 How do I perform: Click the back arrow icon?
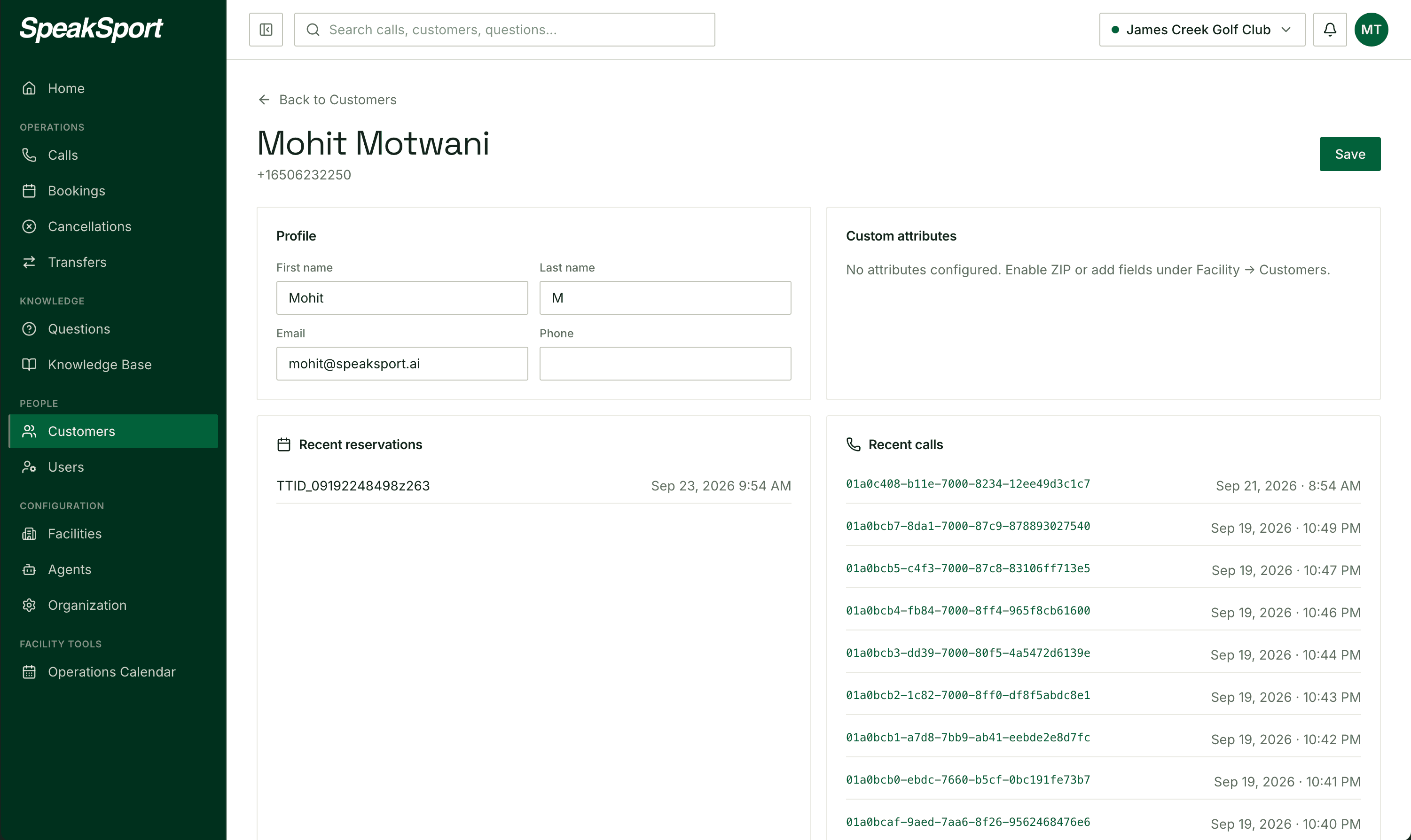[264, 100]
